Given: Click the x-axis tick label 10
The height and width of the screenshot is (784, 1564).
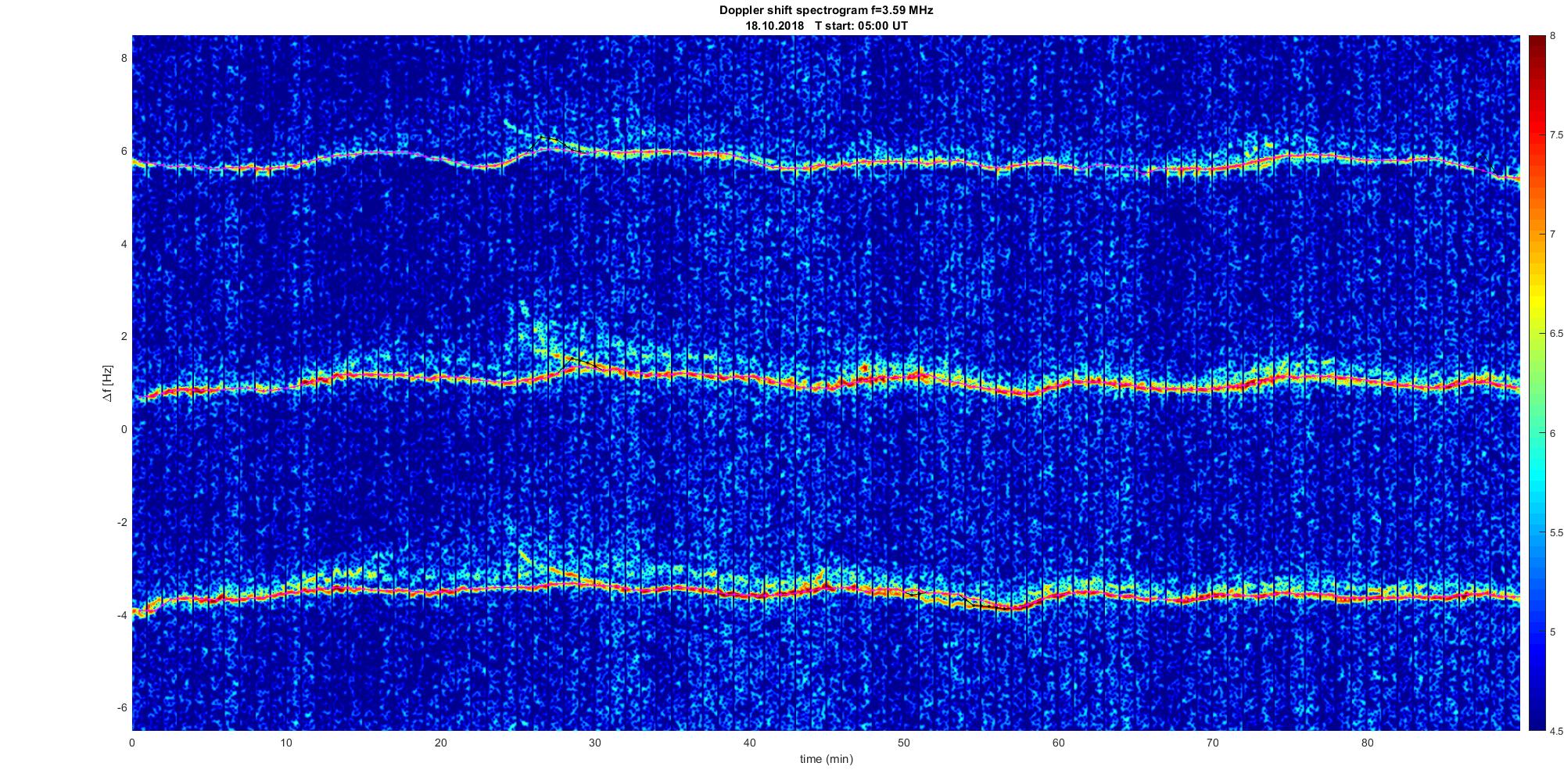Looking at the screenshot, I should 286,743.
